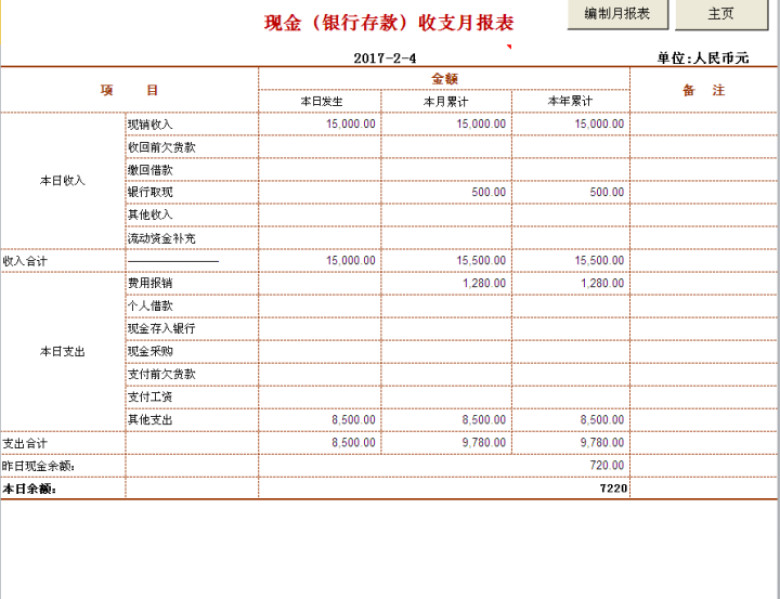This screenshot has width=780, height=599.
Task: Select 其他支出 本年累计 value 8,500.00
Action: tap(602, 420)
